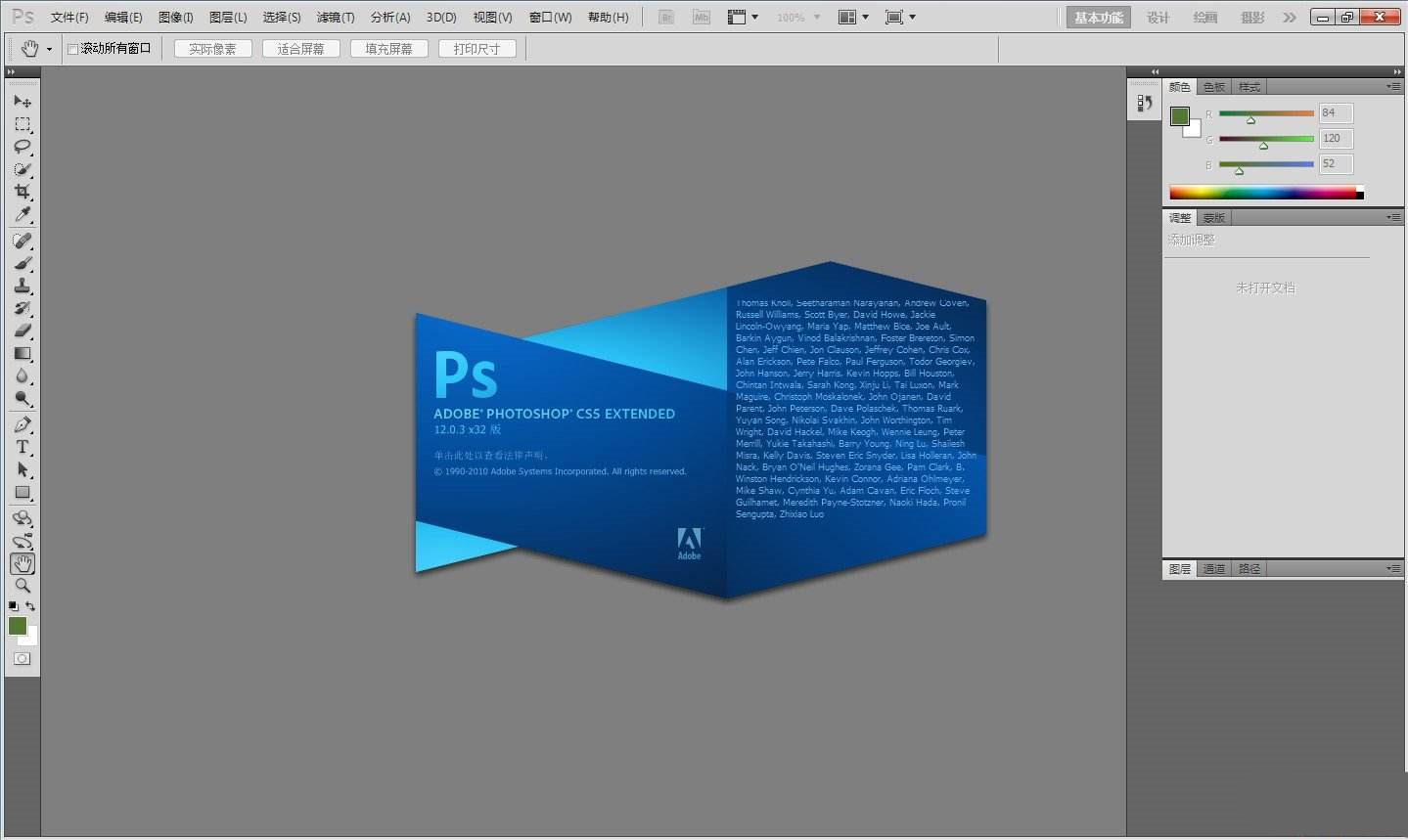
Task: Select the Hand tool in toolbox
Action: (23, 563)
